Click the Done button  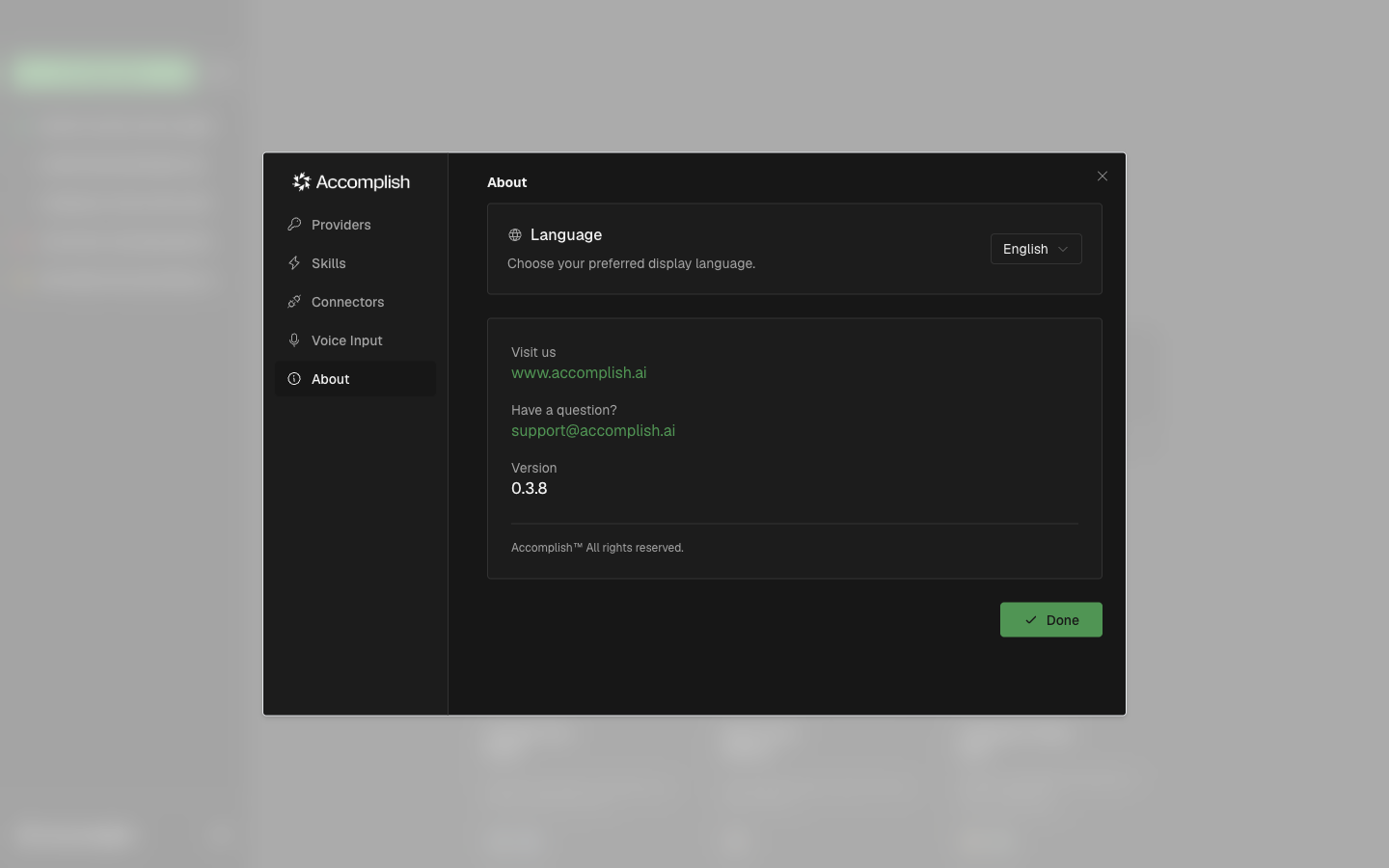1051,620
